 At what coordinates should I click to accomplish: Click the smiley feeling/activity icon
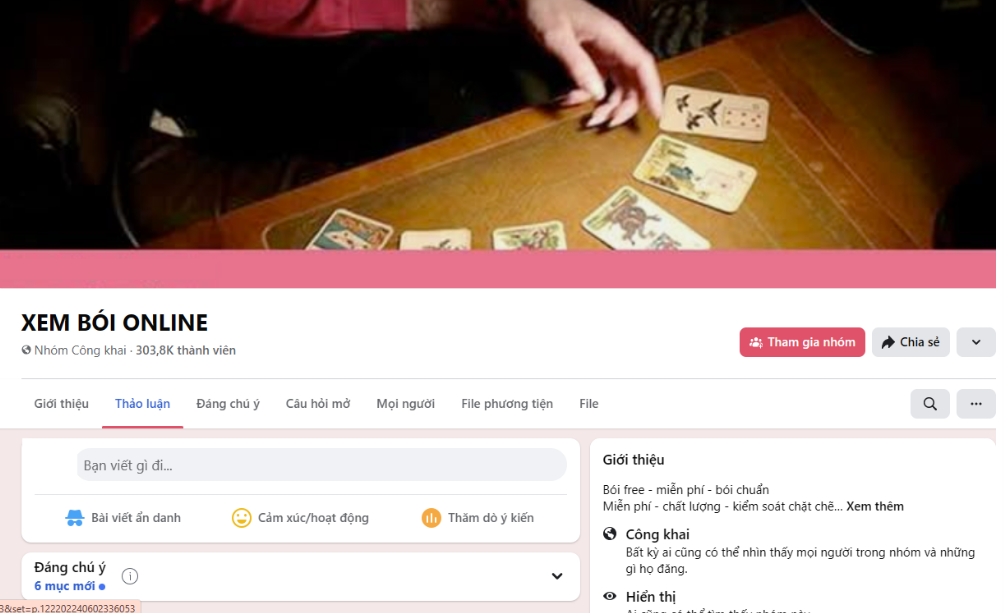pos(241,518)
